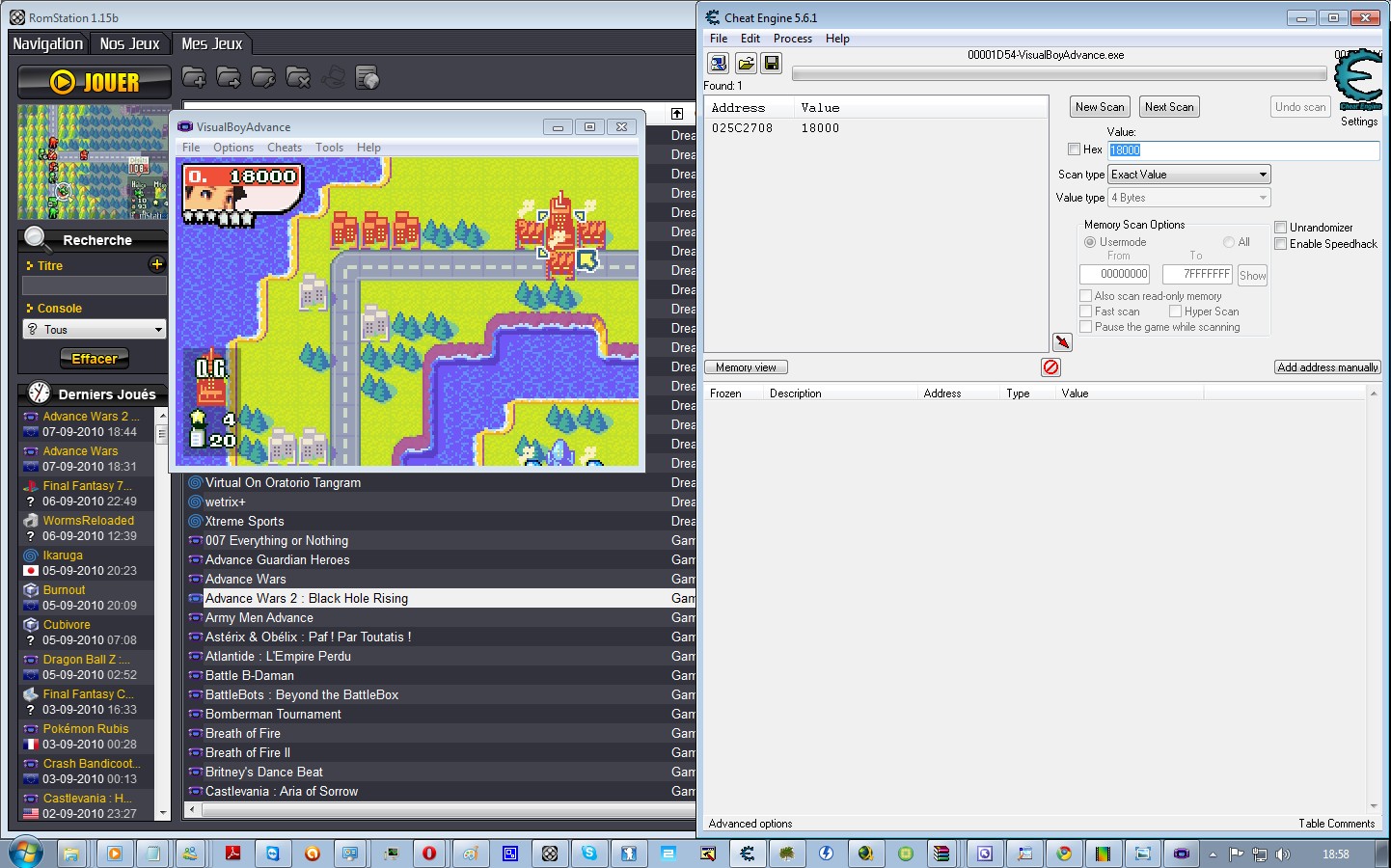This screenshot has width=1391, height=868.
Task: Open the Console Tous dropdown
Action: click(95, 330)
